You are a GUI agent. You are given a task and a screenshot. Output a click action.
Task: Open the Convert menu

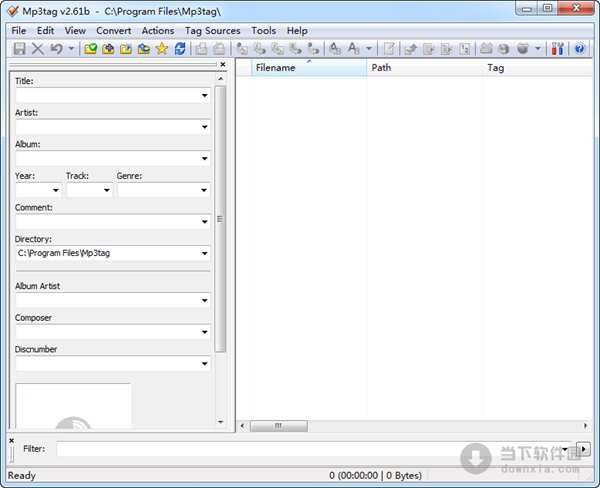pyautogui.click(x=114, y=31)
